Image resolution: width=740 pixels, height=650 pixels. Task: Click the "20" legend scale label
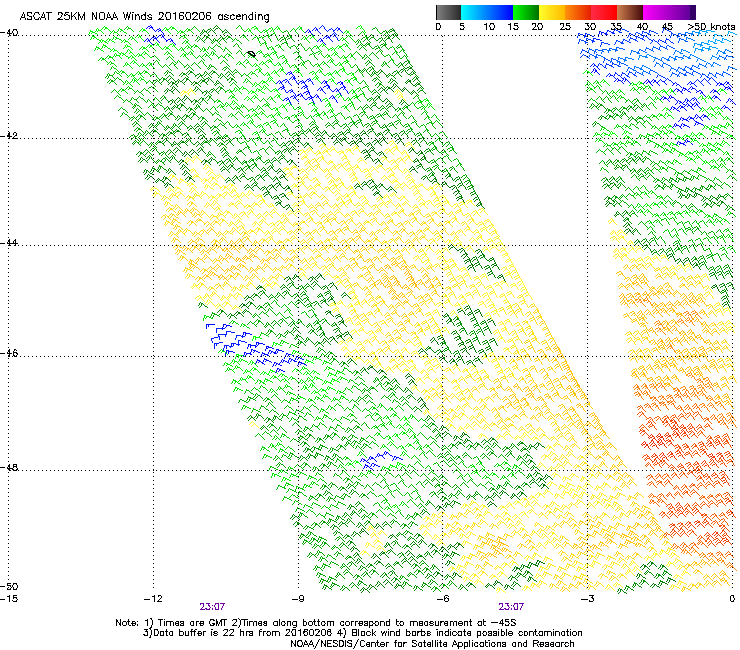[537, 27]
